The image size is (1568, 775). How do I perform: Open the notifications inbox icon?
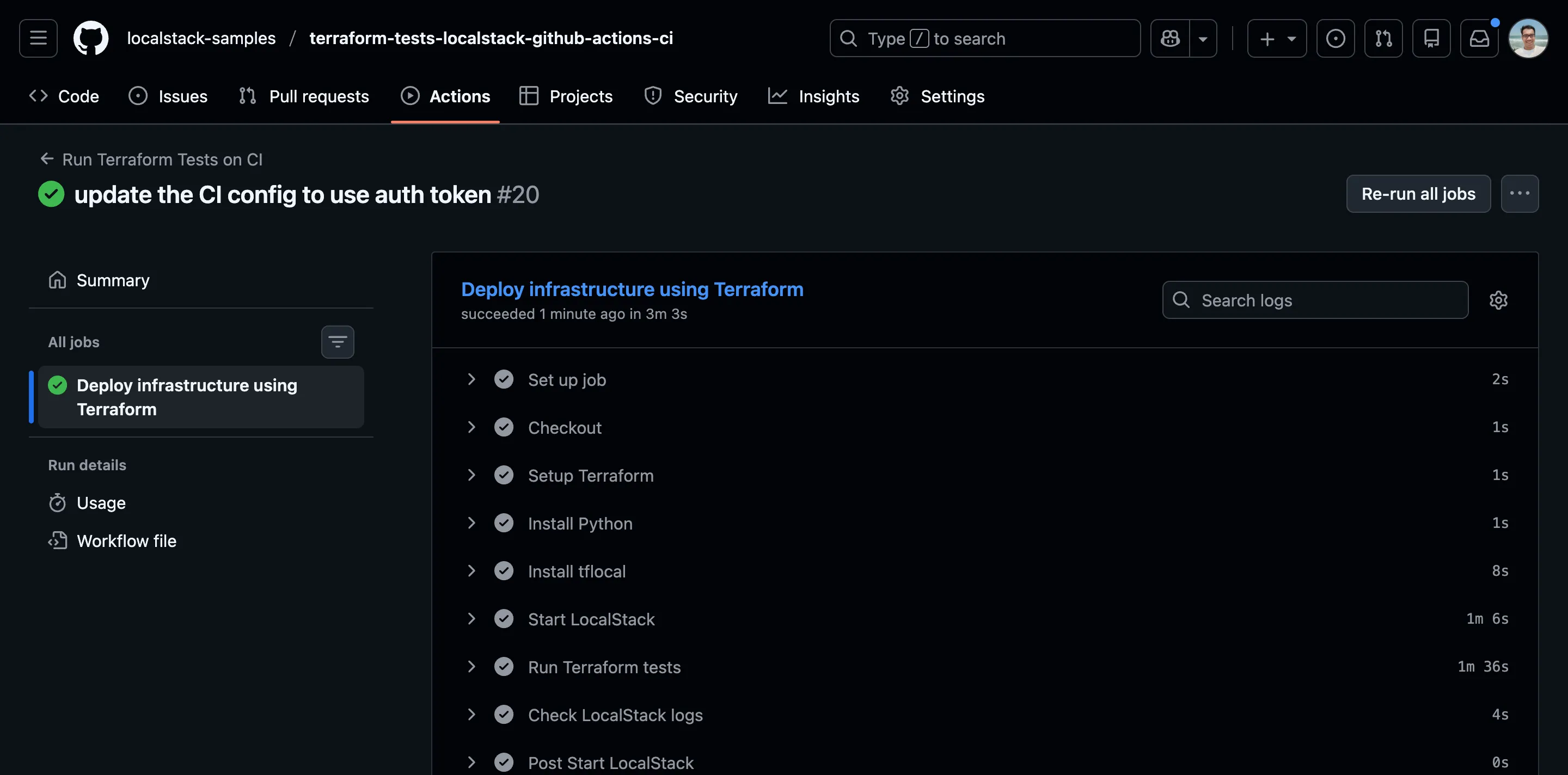(1479, 38)
